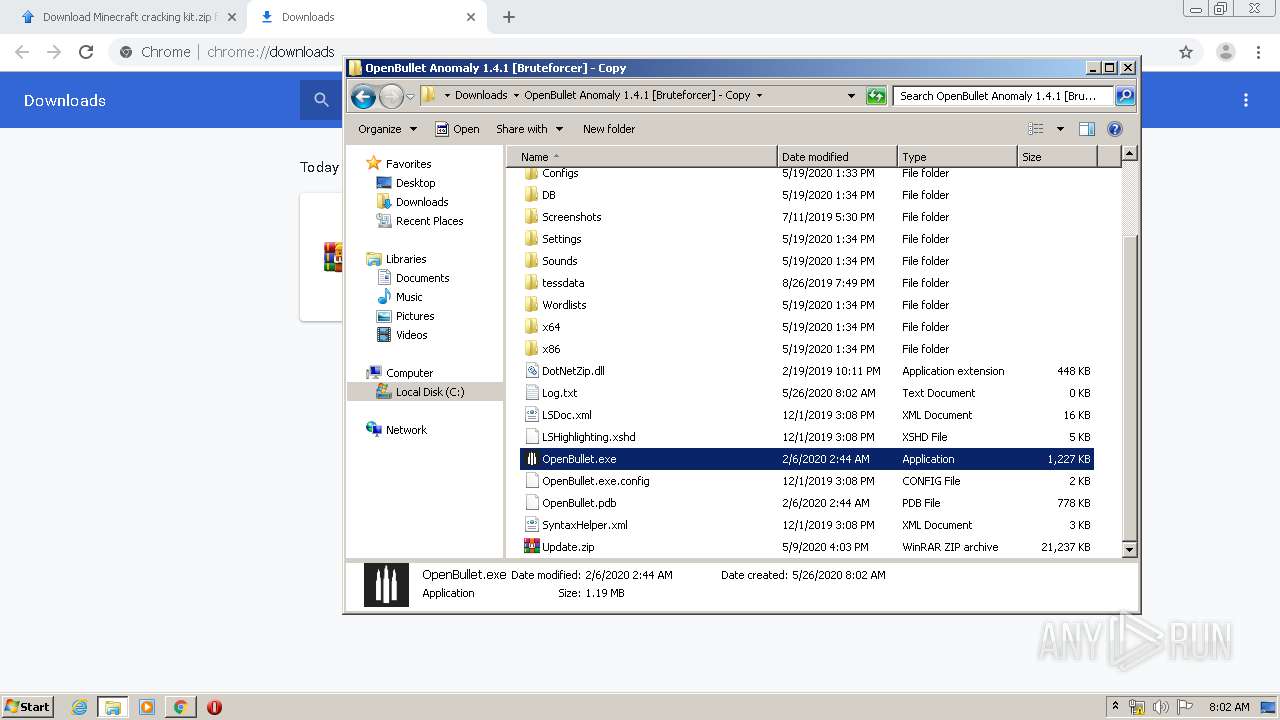Open Windows Start menu
Image resolution: width=1280 pixels, height=720 pixels.
tap(27, 706)
